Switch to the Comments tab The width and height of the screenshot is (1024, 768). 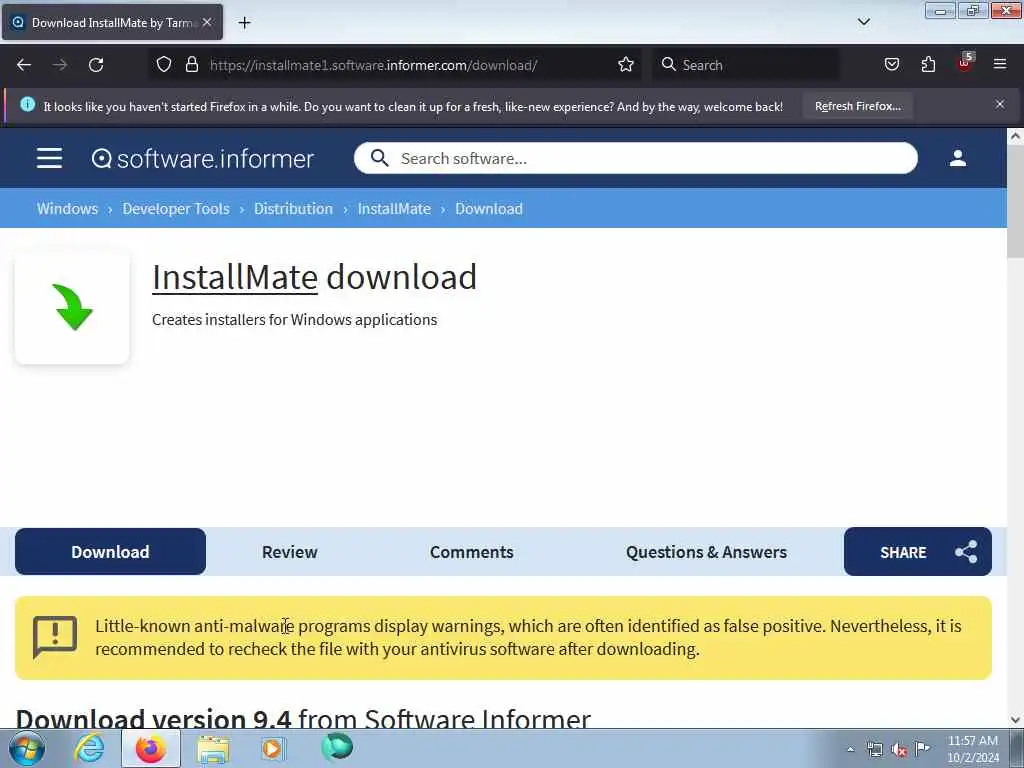(472, 552)
